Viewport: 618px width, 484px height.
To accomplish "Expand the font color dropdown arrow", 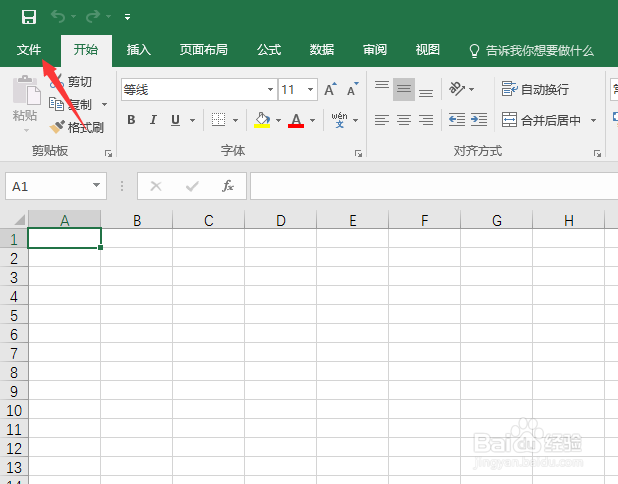I will coord(313,120).
